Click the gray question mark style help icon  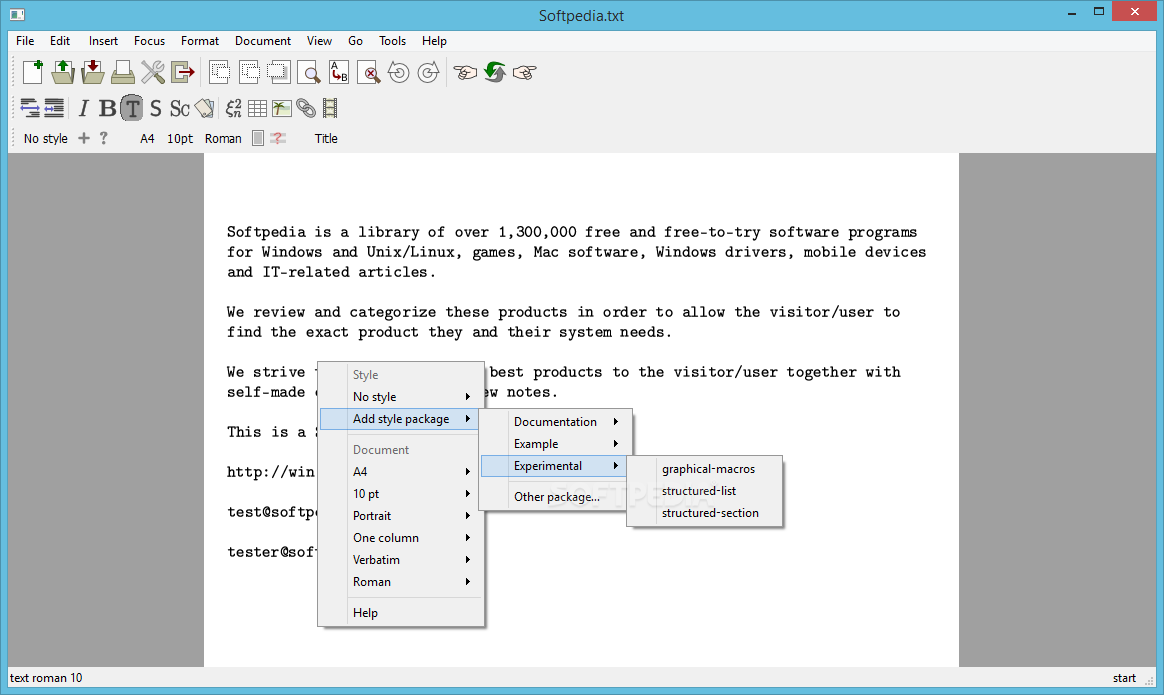pos(103,138)
